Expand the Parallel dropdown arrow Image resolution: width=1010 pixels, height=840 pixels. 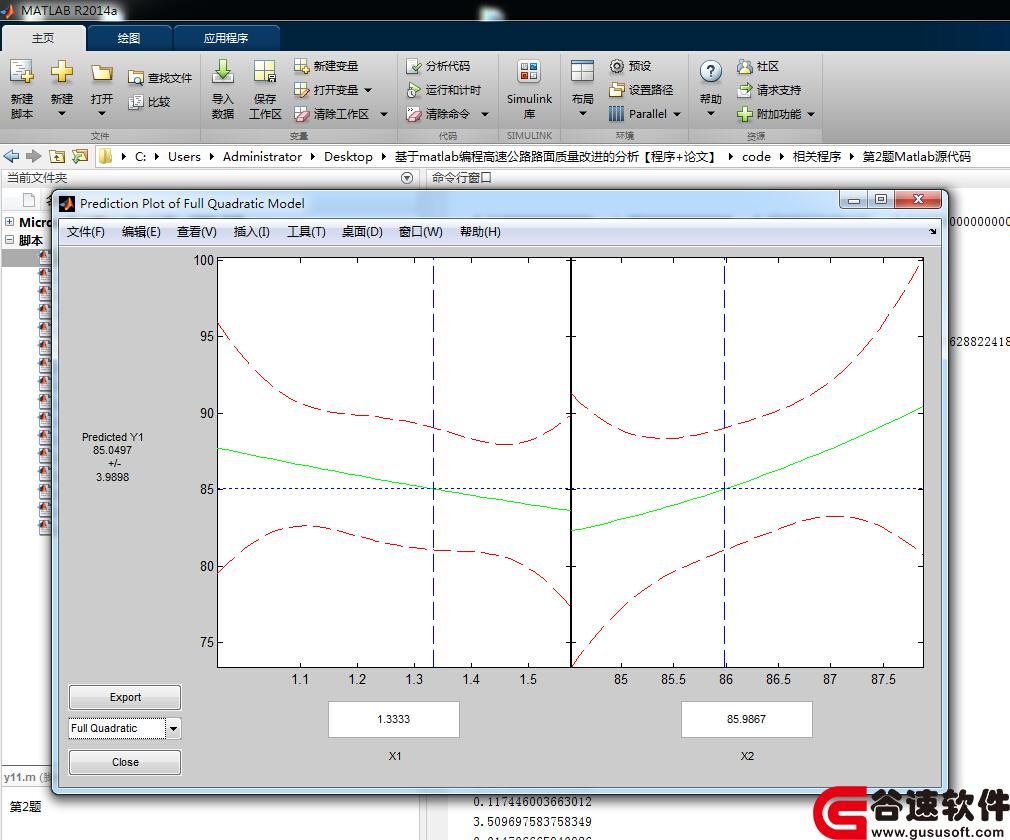[677, 114]
